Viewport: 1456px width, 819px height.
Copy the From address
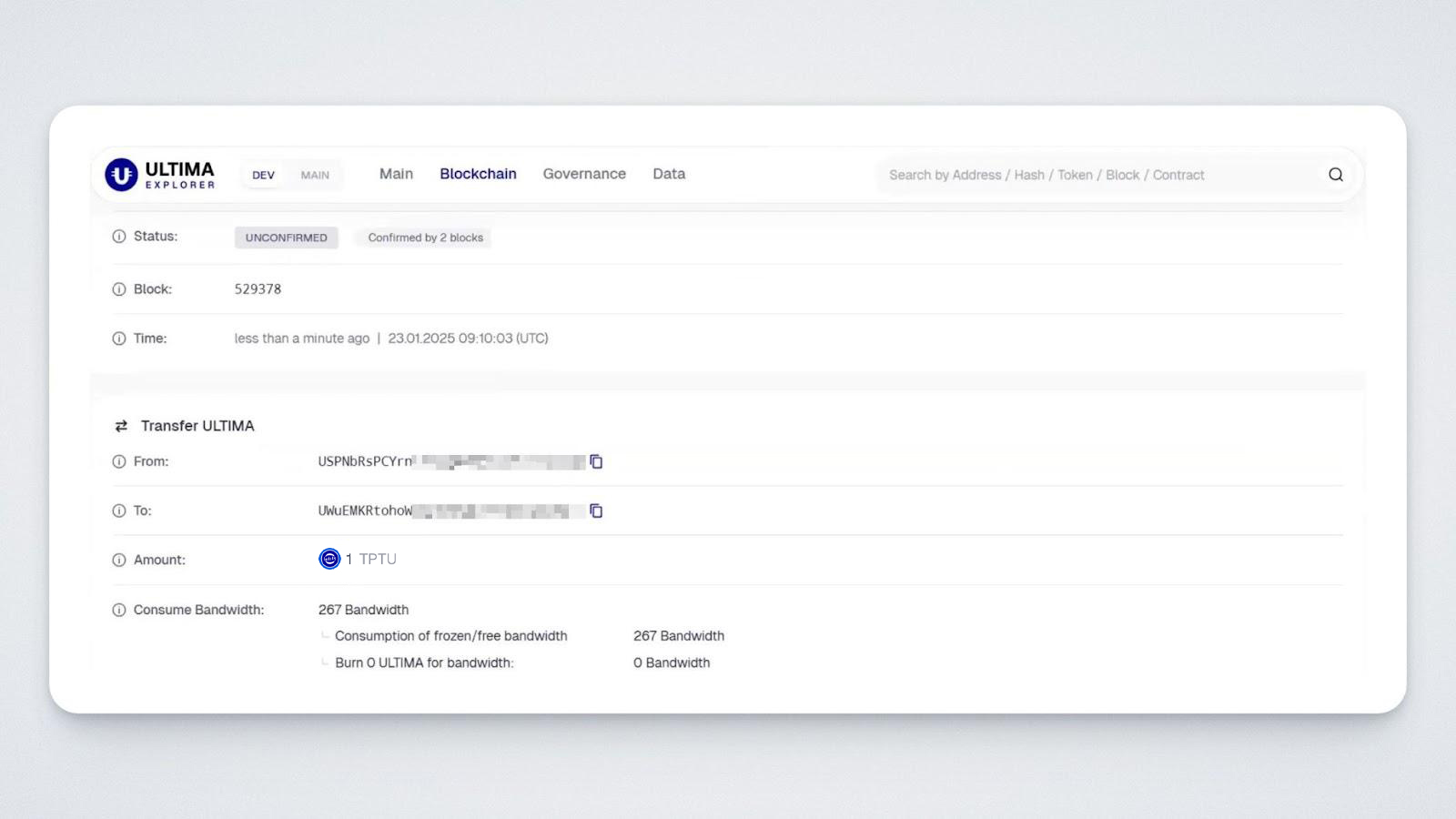click(596, 461)
